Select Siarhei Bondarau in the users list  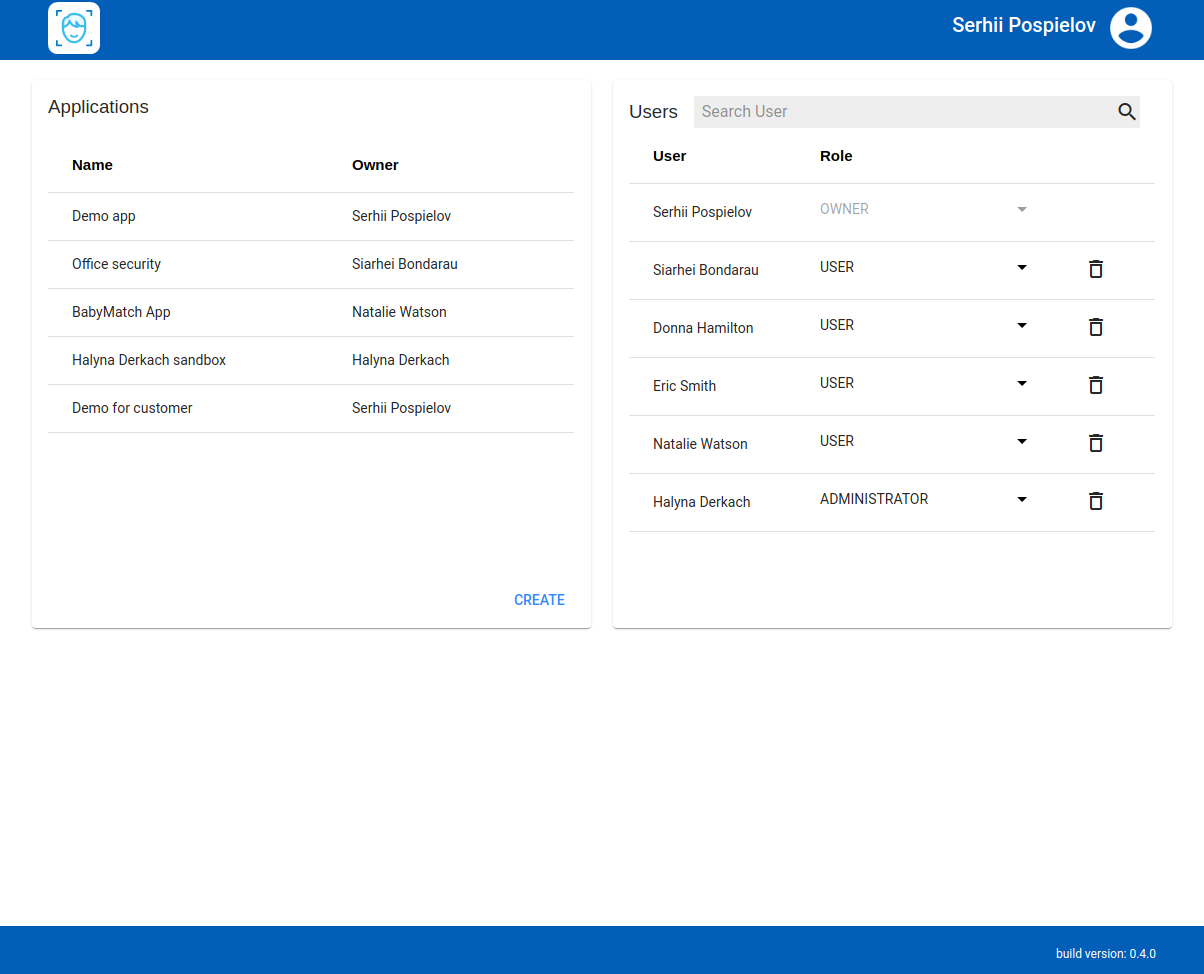pyautogui.click(x=705, y=270)
